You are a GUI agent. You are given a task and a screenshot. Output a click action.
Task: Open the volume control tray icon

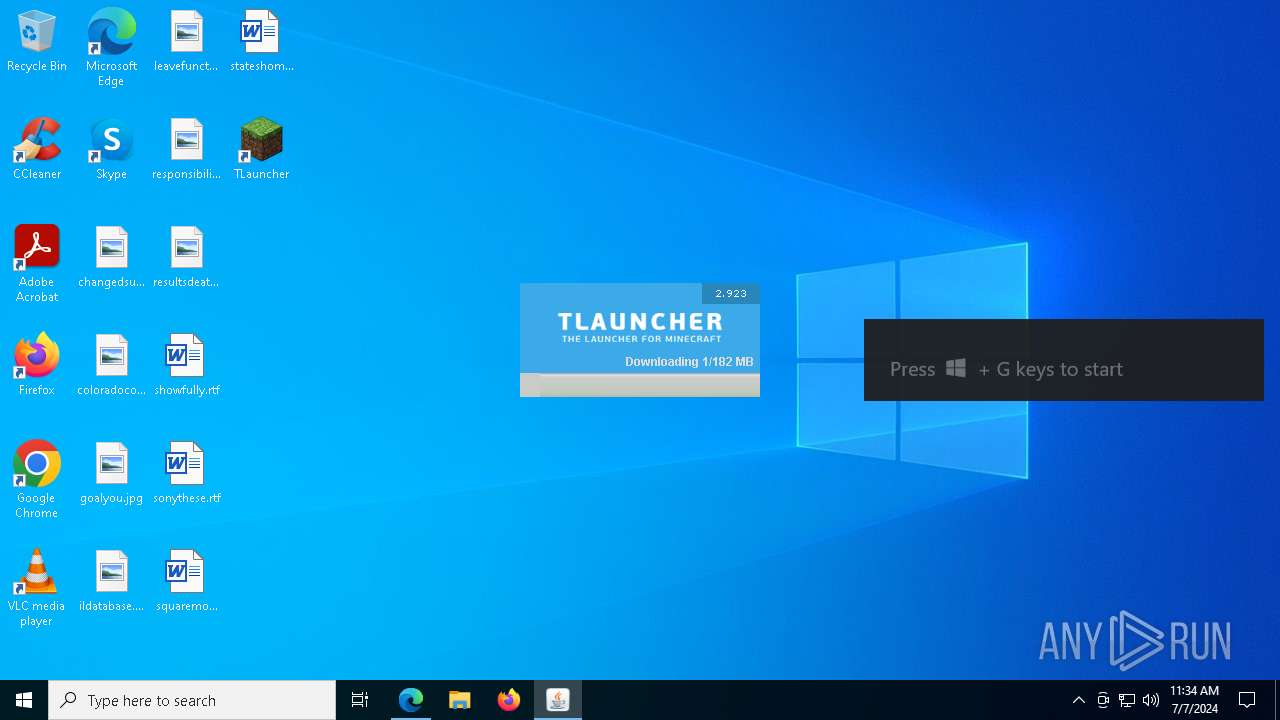pyautogui.click(x=1151, y=700)
